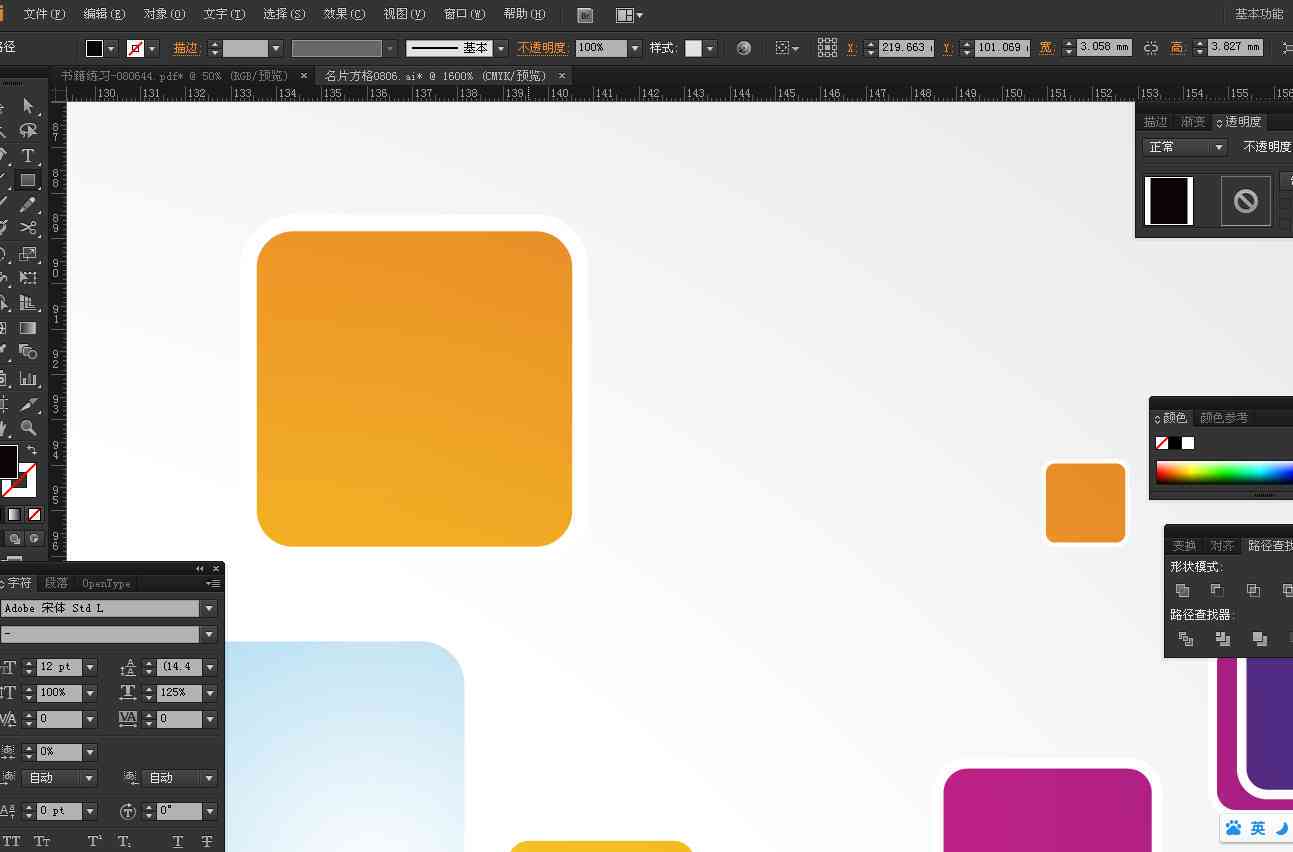This screenshot has height=852, width=1293.
Task: Select the Rectangle tool in toolbox
Action: pos(28,181)
